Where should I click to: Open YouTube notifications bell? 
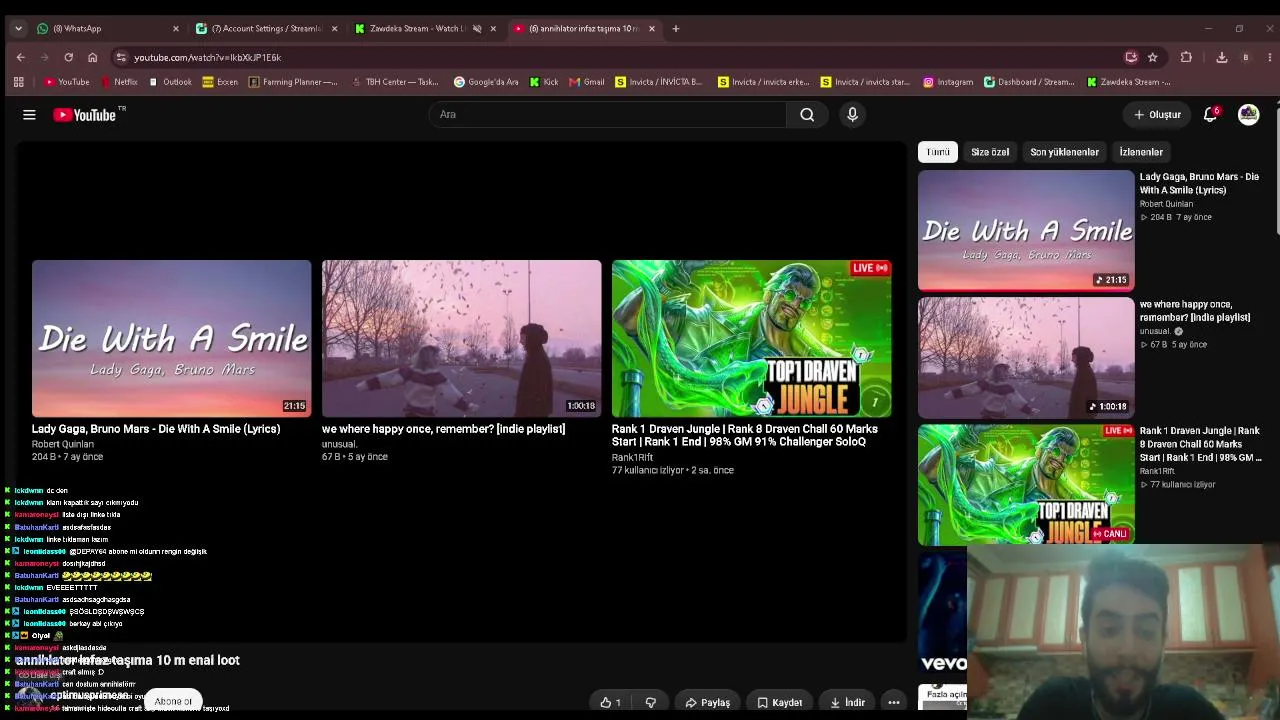coord(1210,115)
